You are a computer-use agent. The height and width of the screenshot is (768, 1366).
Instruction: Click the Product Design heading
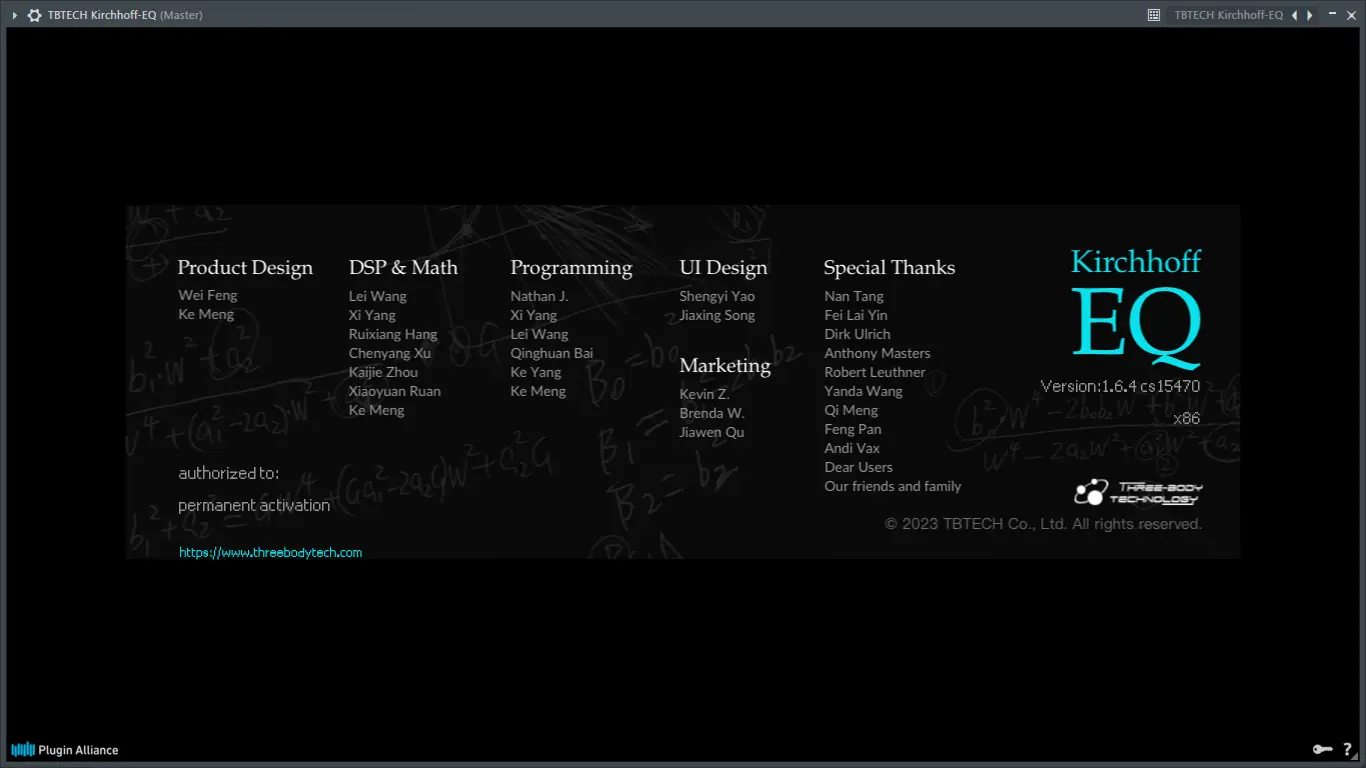coord(245,267)
